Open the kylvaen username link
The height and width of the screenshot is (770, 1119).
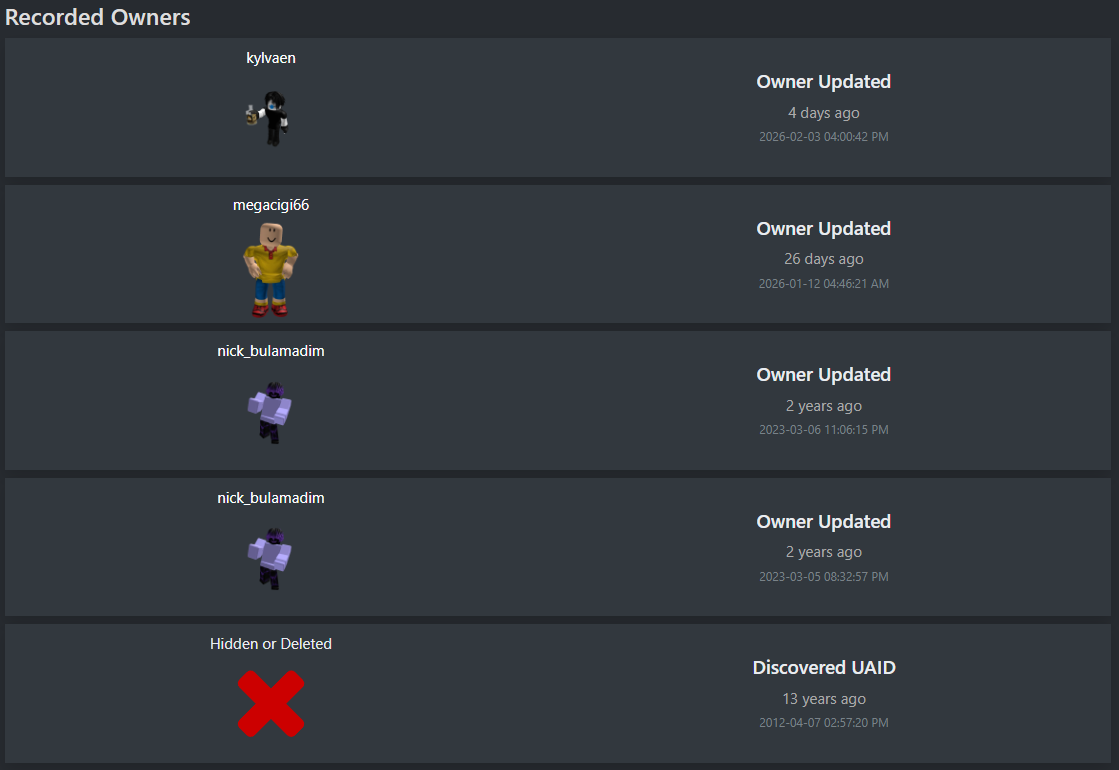tap(270, 58)
